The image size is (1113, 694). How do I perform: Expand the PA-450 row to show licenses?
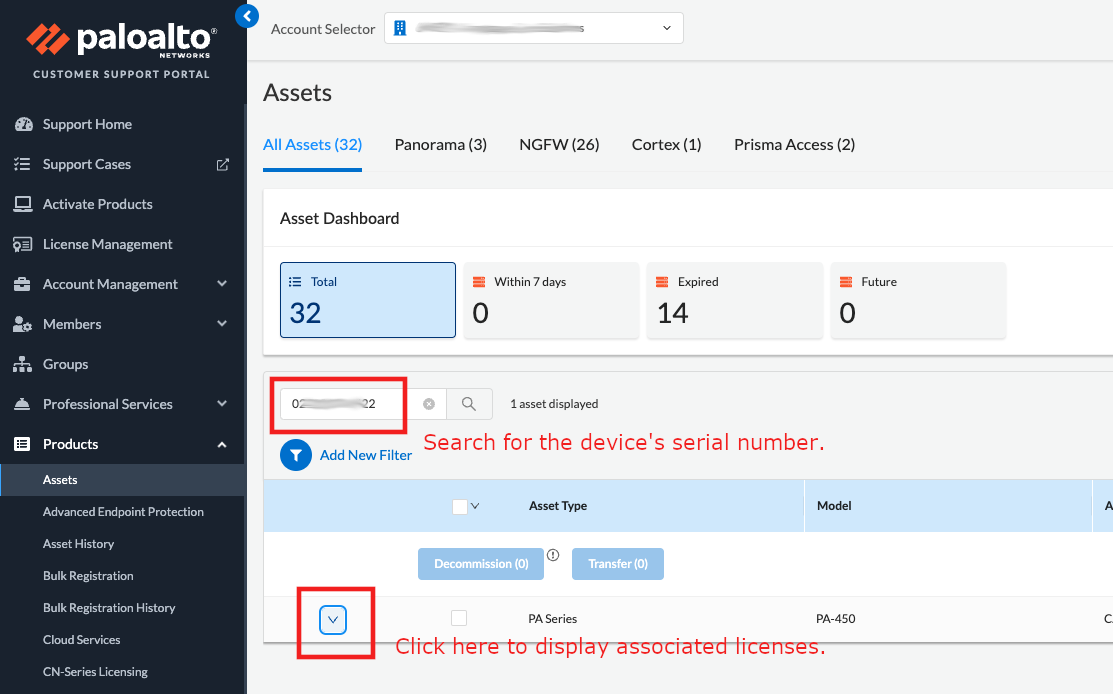coord(333,618)
